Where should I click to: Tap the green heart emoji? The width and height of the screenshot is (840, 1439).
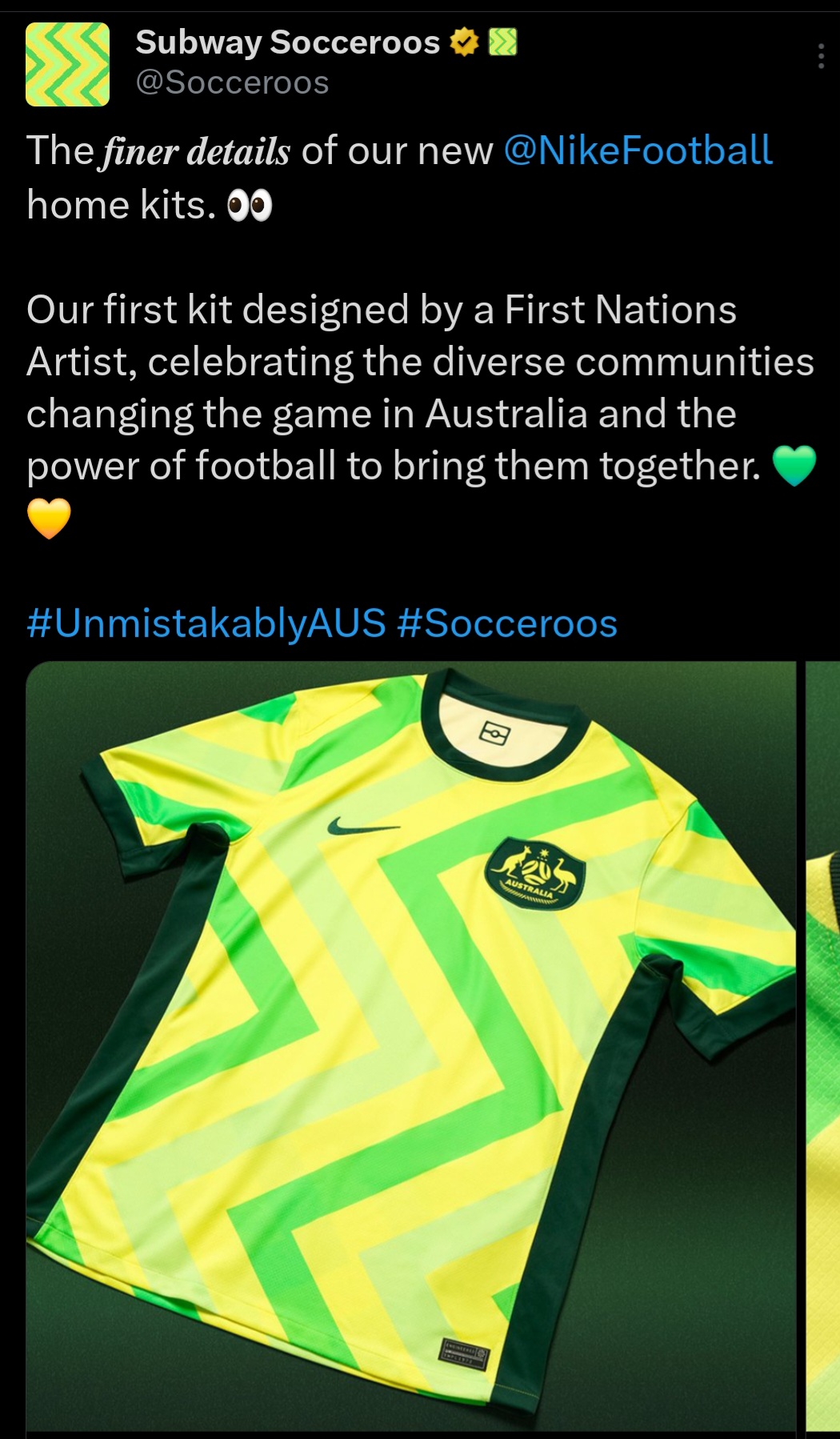click(x=794, y=466)
